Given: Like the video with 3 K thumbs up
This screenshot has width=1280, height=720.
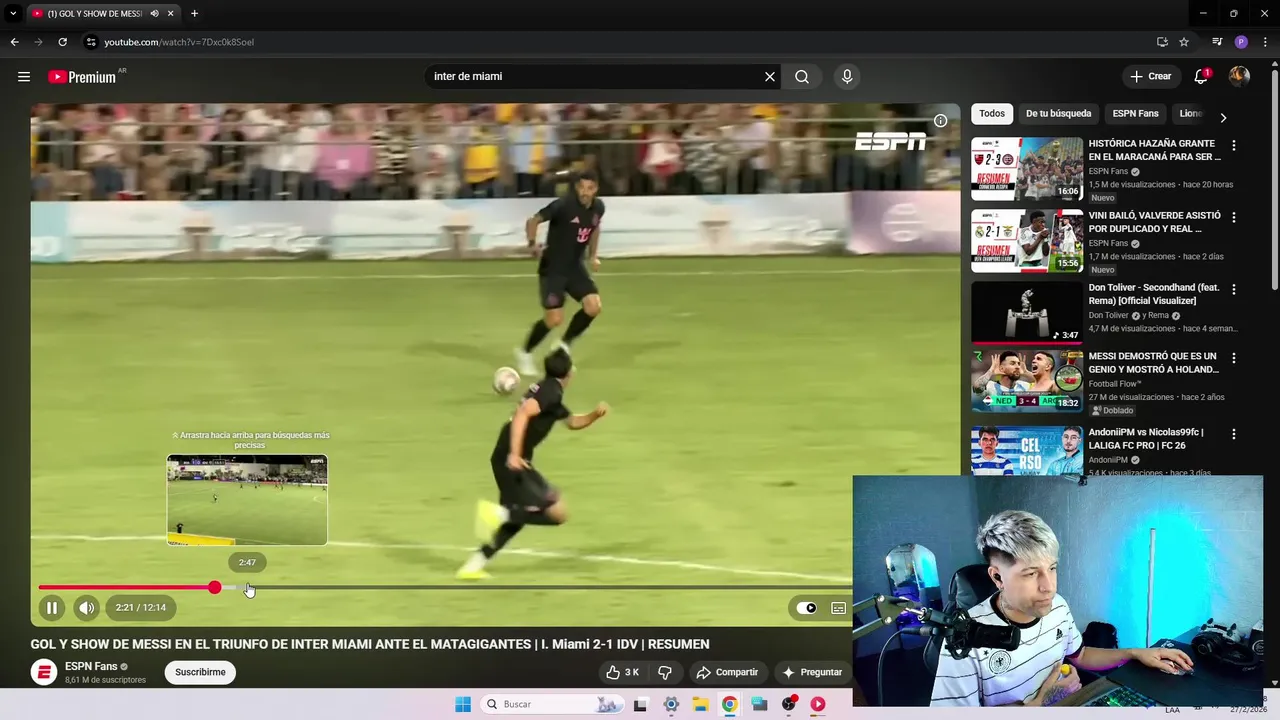Looking at the screenshot, I should pos(622,672).
